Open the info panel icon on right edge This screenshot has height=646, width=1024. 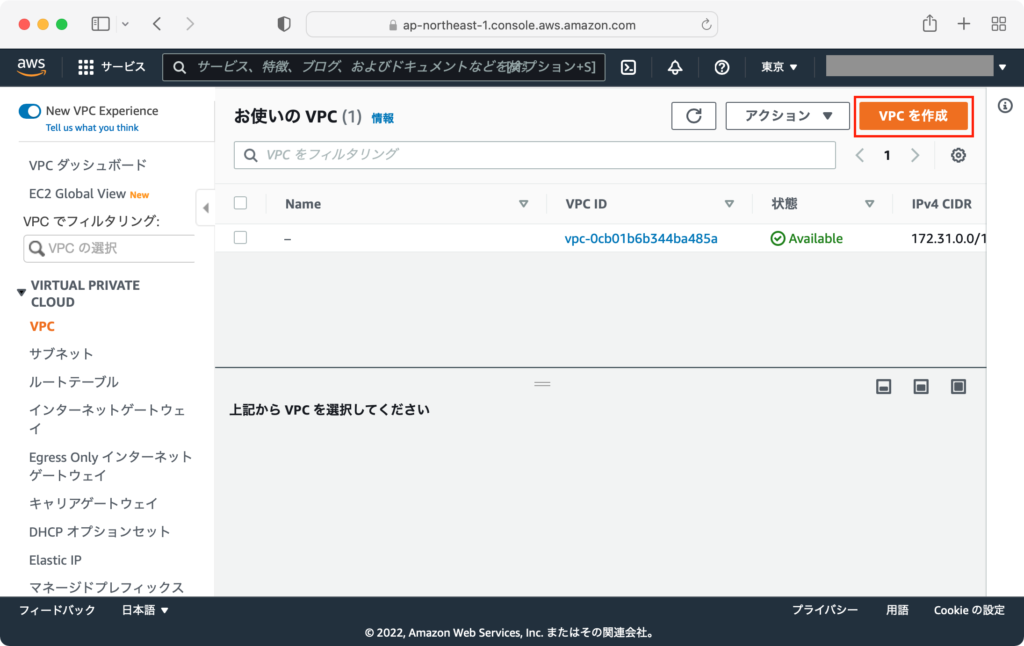[1005, 106]
